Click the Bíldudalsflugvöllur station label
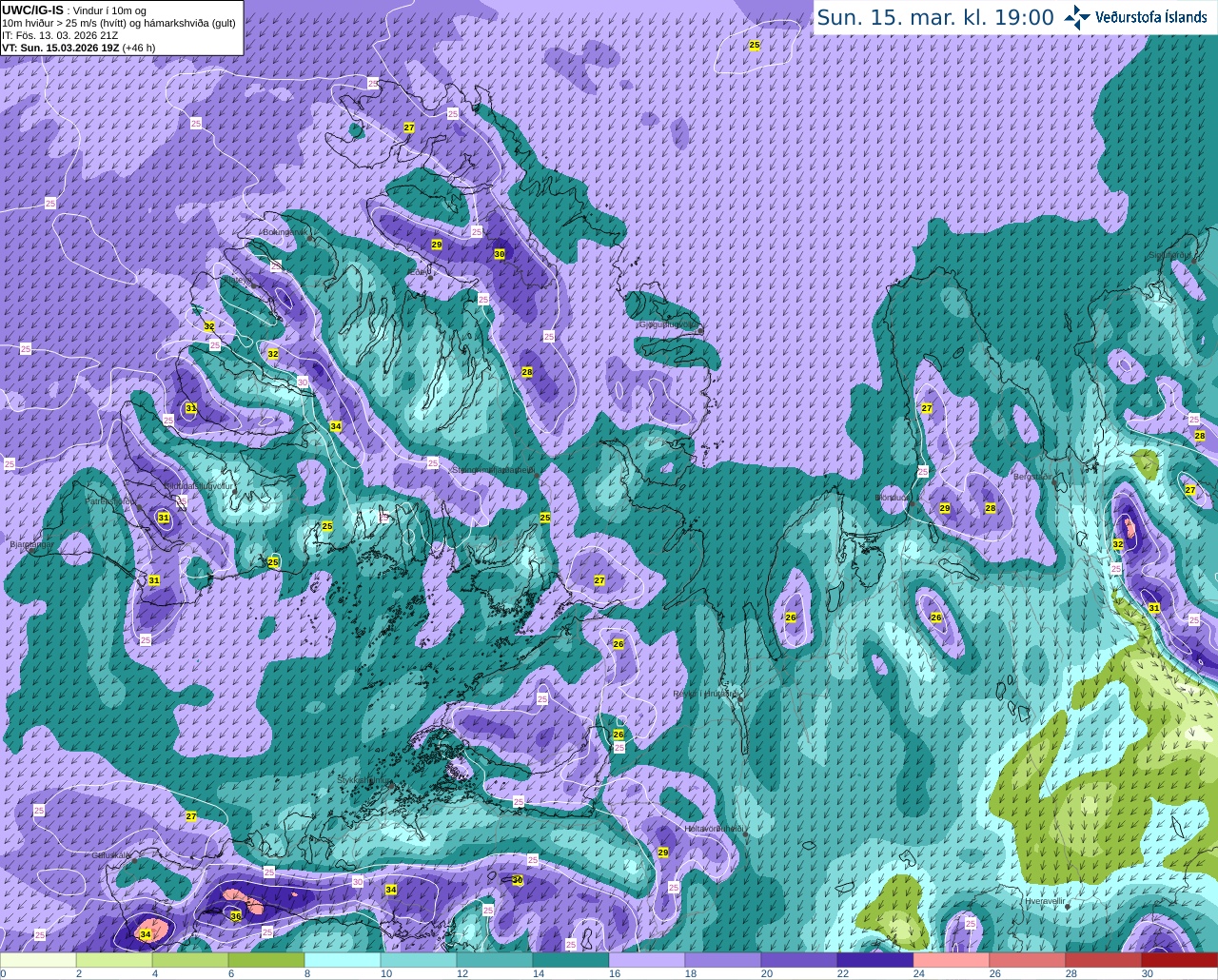This screenshot has height=980, width=1218. pos(198,485)
